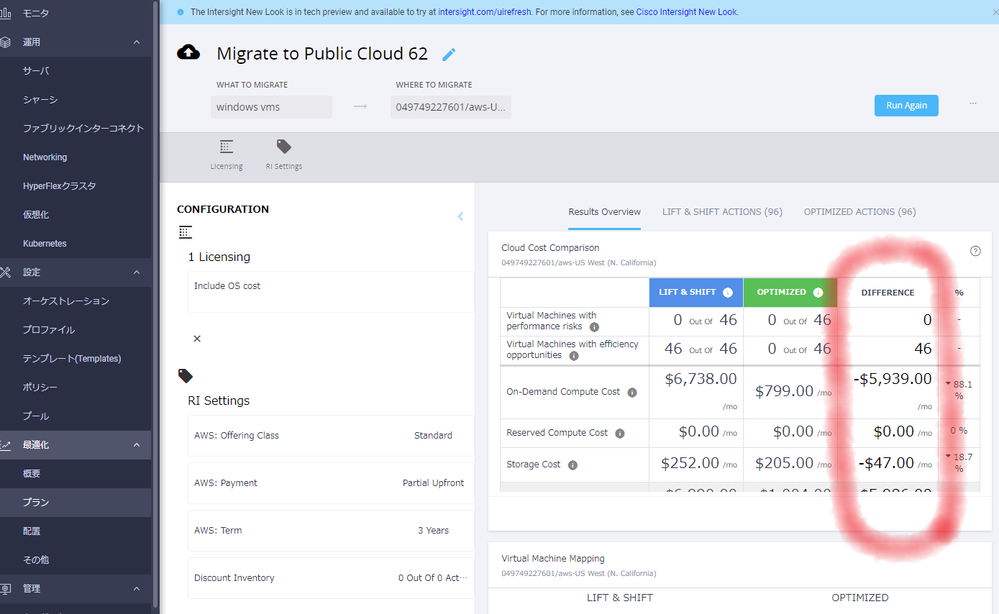Click info icon for On-Demand Compute Cost

click(x=632, y=392)
